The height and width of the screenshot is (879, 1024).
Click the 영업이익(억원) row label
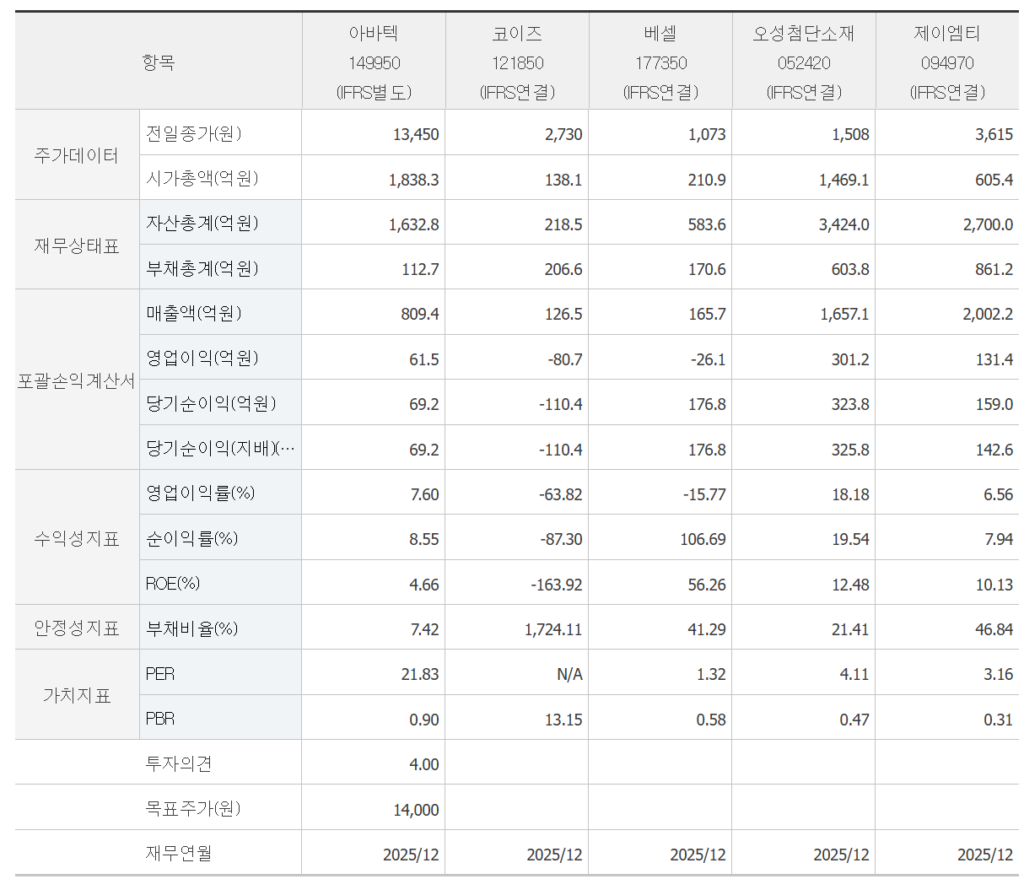[202, 358]
